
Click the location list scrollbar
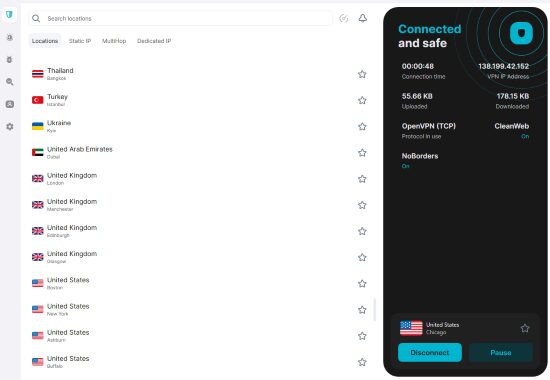(x=375, y=309)
